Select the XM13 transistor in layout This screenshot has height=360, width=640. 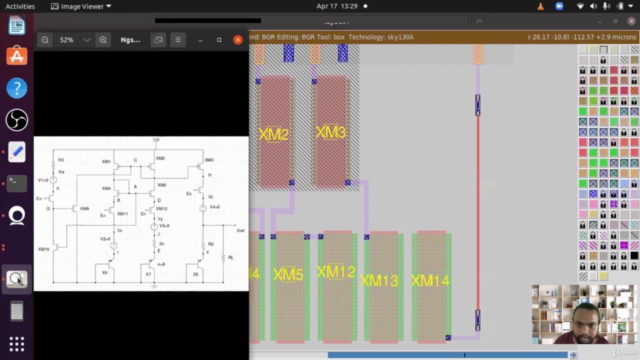[383, 288]
